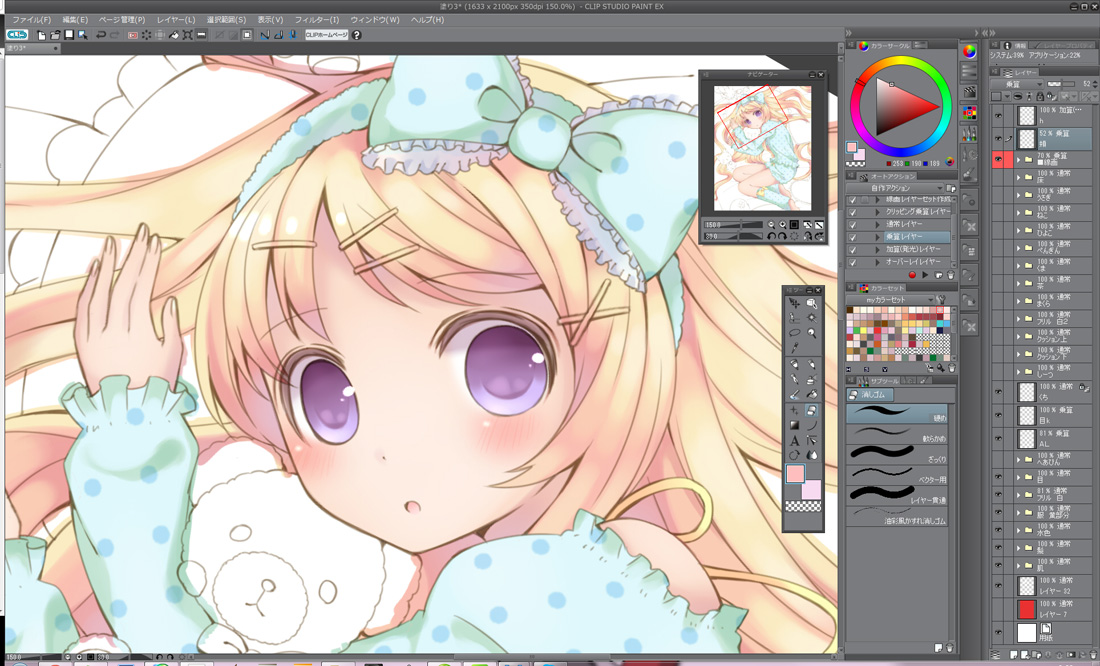
Task: Select the Eraser tool in tool palette
Action: 812,410
